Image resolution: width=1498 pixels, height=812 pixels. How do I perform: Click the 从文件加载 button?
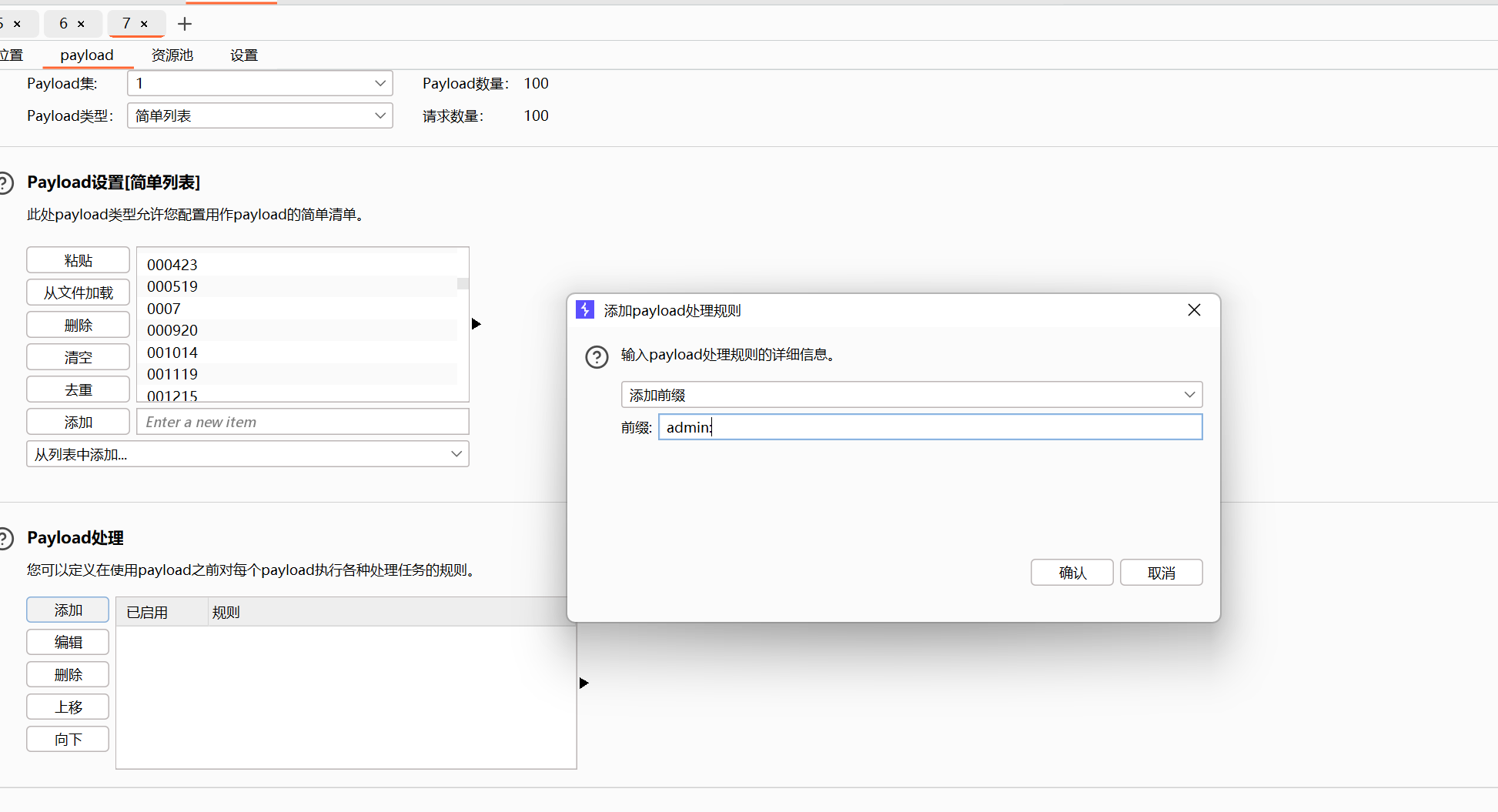coord(78,292)
